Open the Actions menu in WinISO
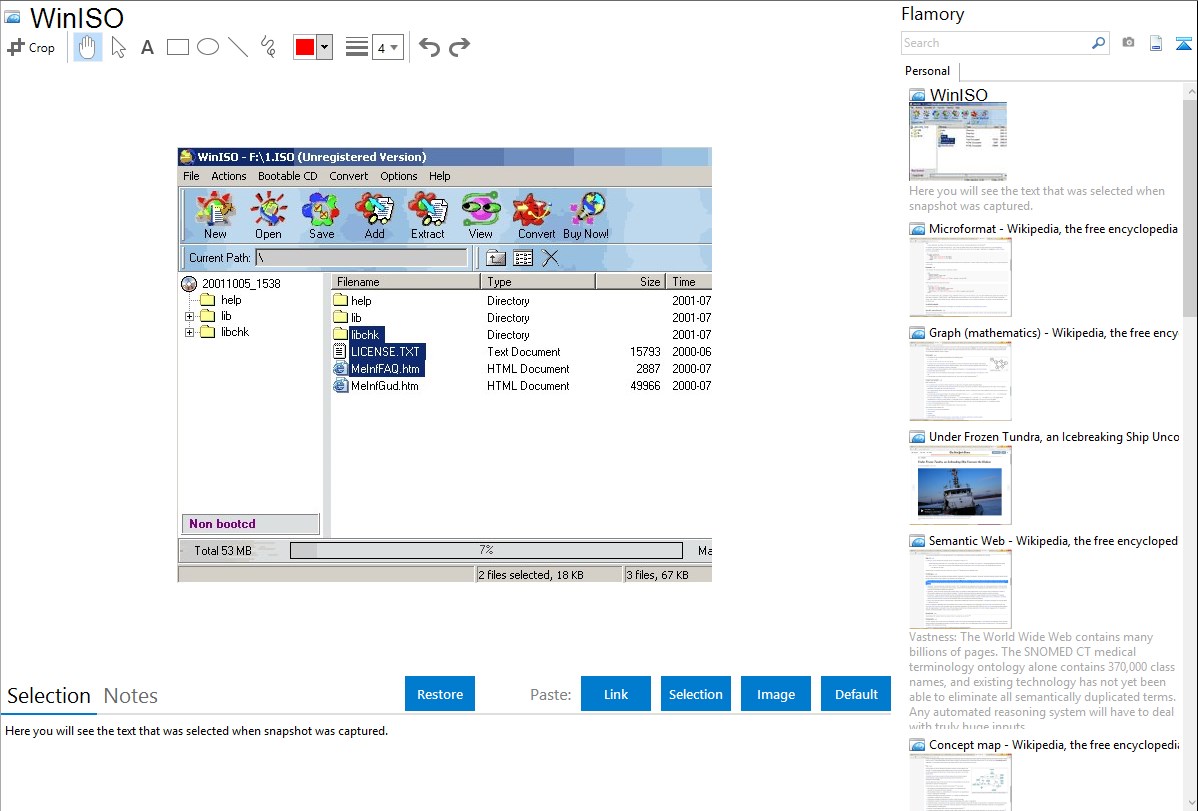 [229, 176]
